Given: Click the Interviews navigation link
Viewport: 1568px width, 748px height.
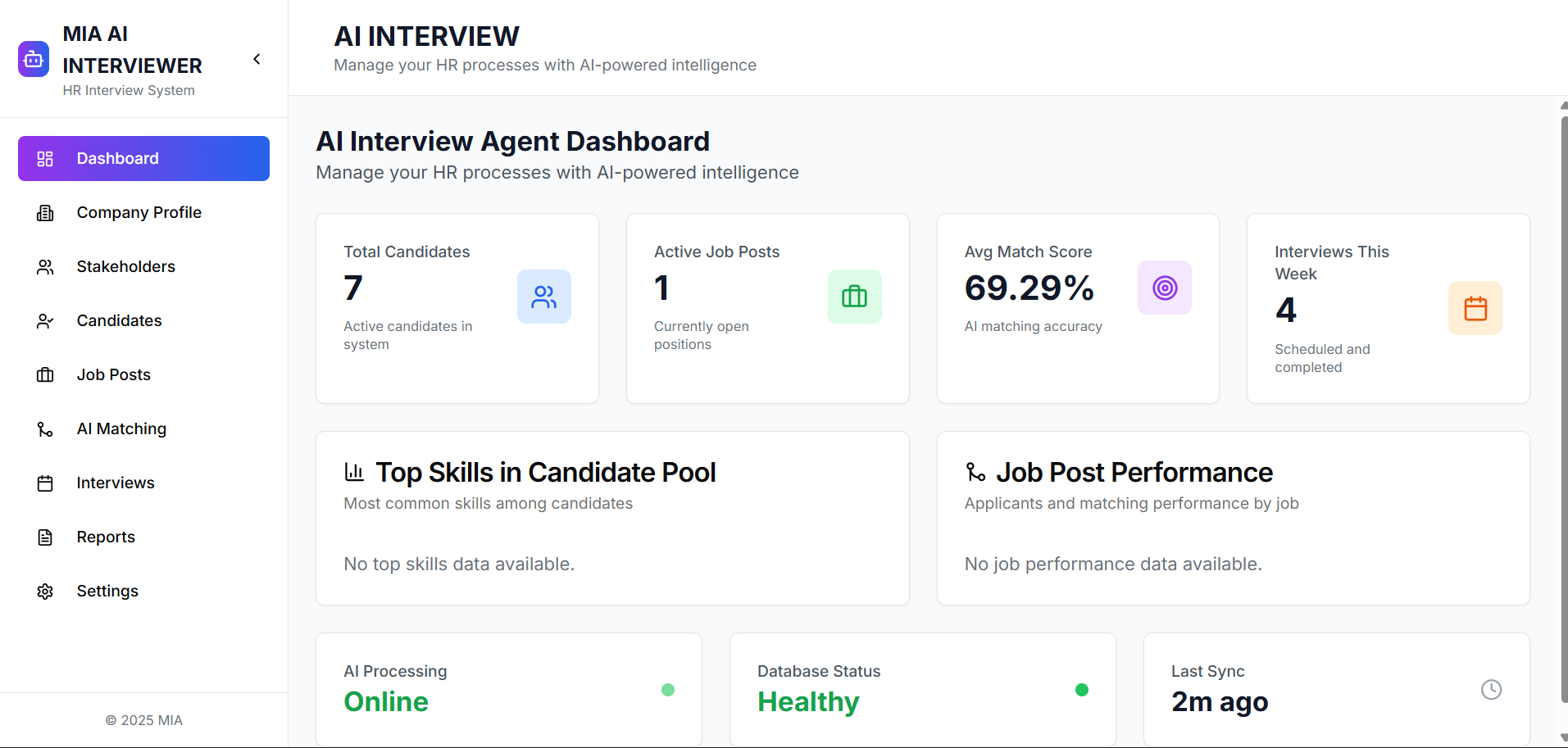Looking at the screenshot, I should click(x=116, y=483).
